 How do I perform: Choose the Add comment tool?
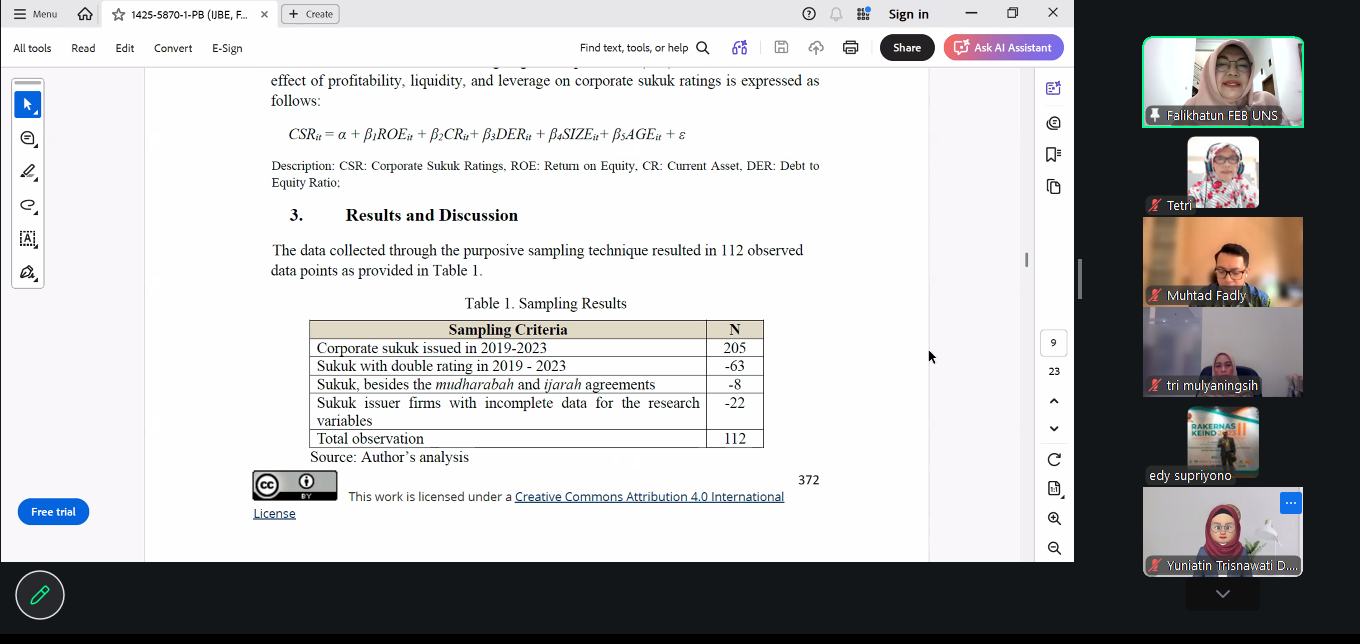(28, 139)
